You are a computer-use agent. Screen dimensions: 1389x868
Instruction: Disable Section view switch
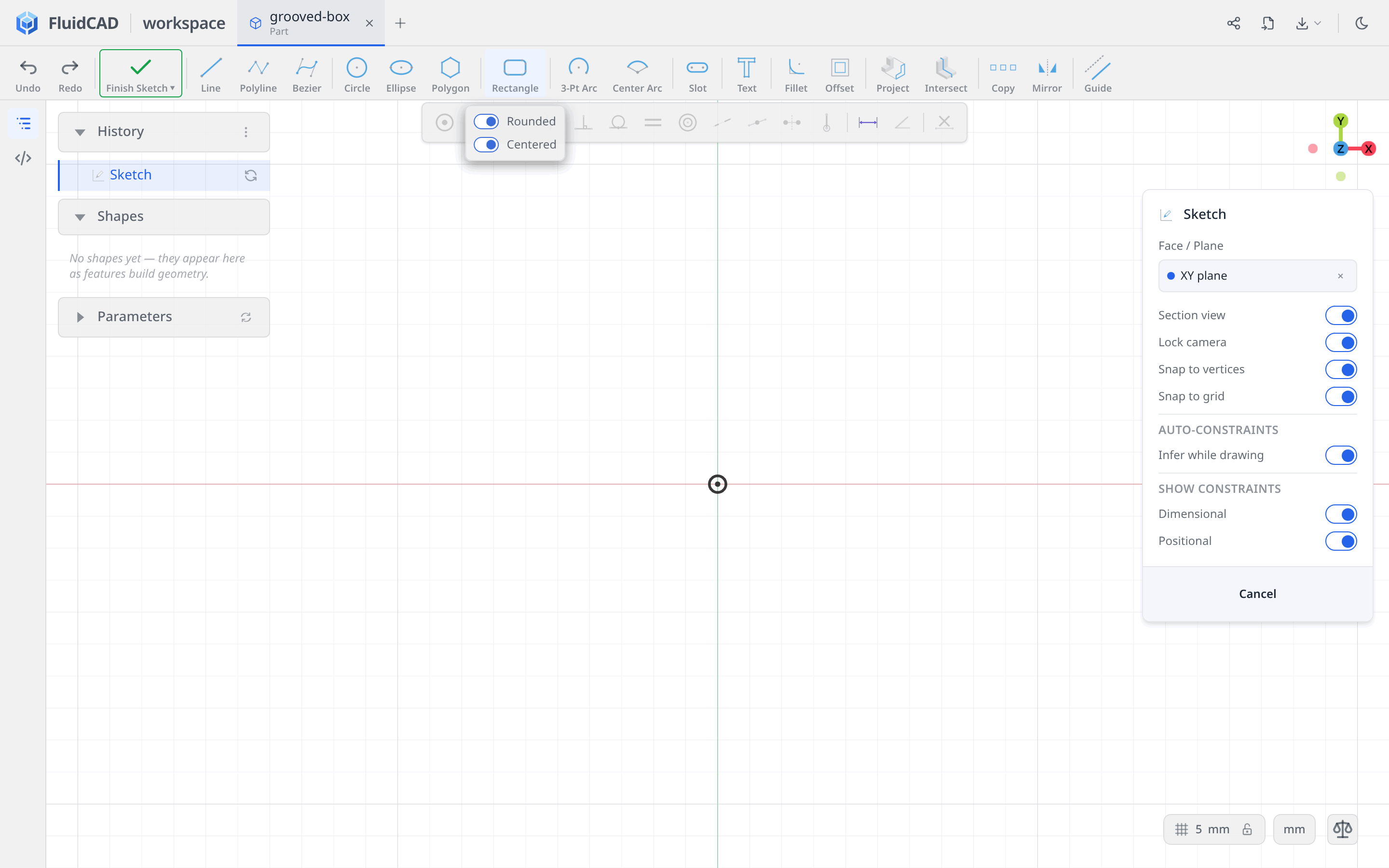1341,315
